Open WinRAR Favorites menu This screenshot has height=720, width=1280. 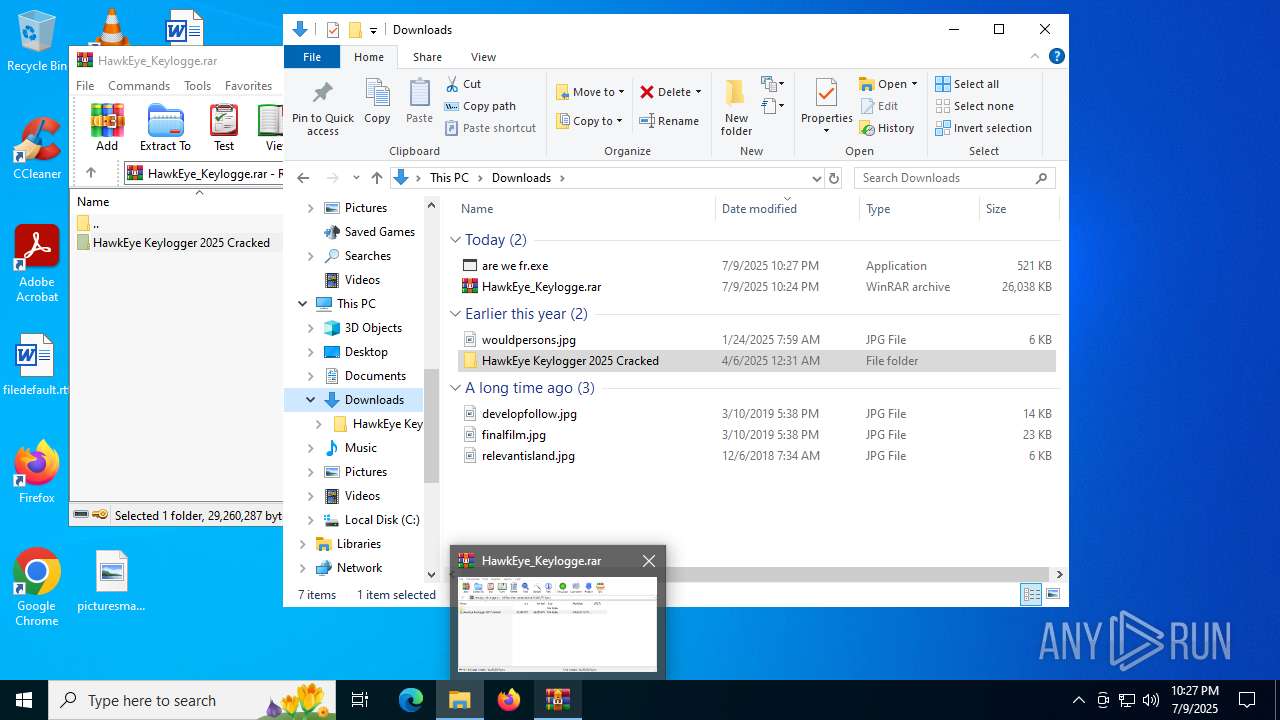pyautogui.click(x=248, y=86)
